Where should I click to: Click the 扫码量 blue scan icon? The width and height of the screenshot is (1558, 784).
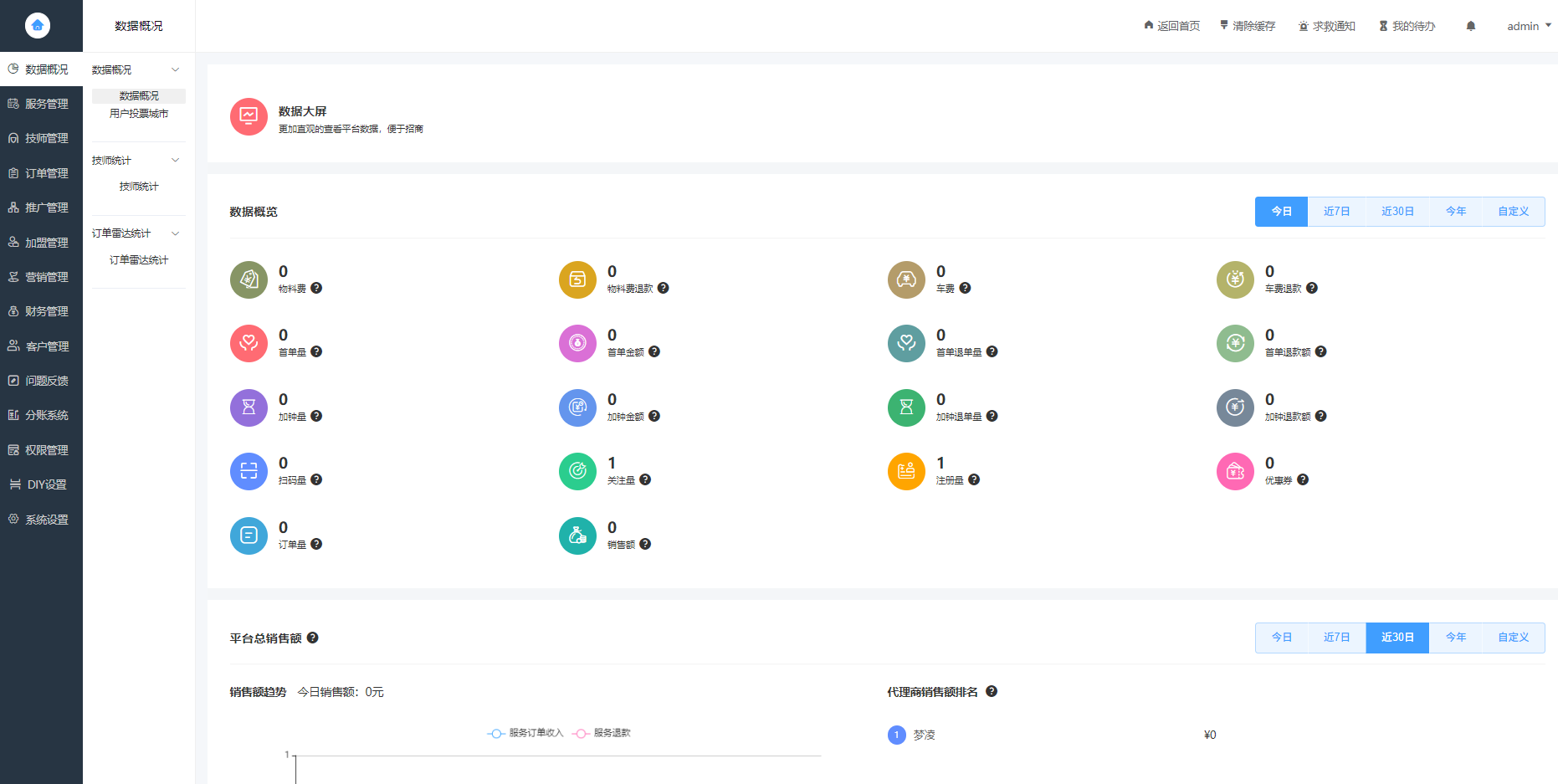pyautogui.click(x=249, y=471)
